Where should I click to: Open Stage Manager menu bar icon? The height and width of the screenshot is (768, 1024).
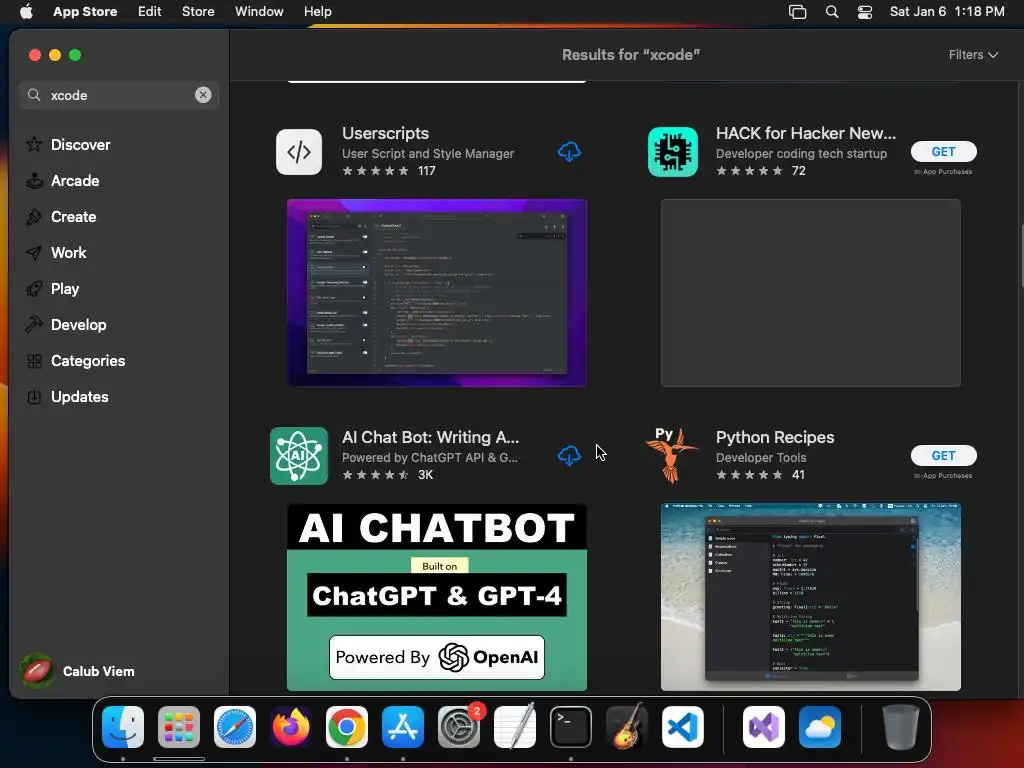797,12
